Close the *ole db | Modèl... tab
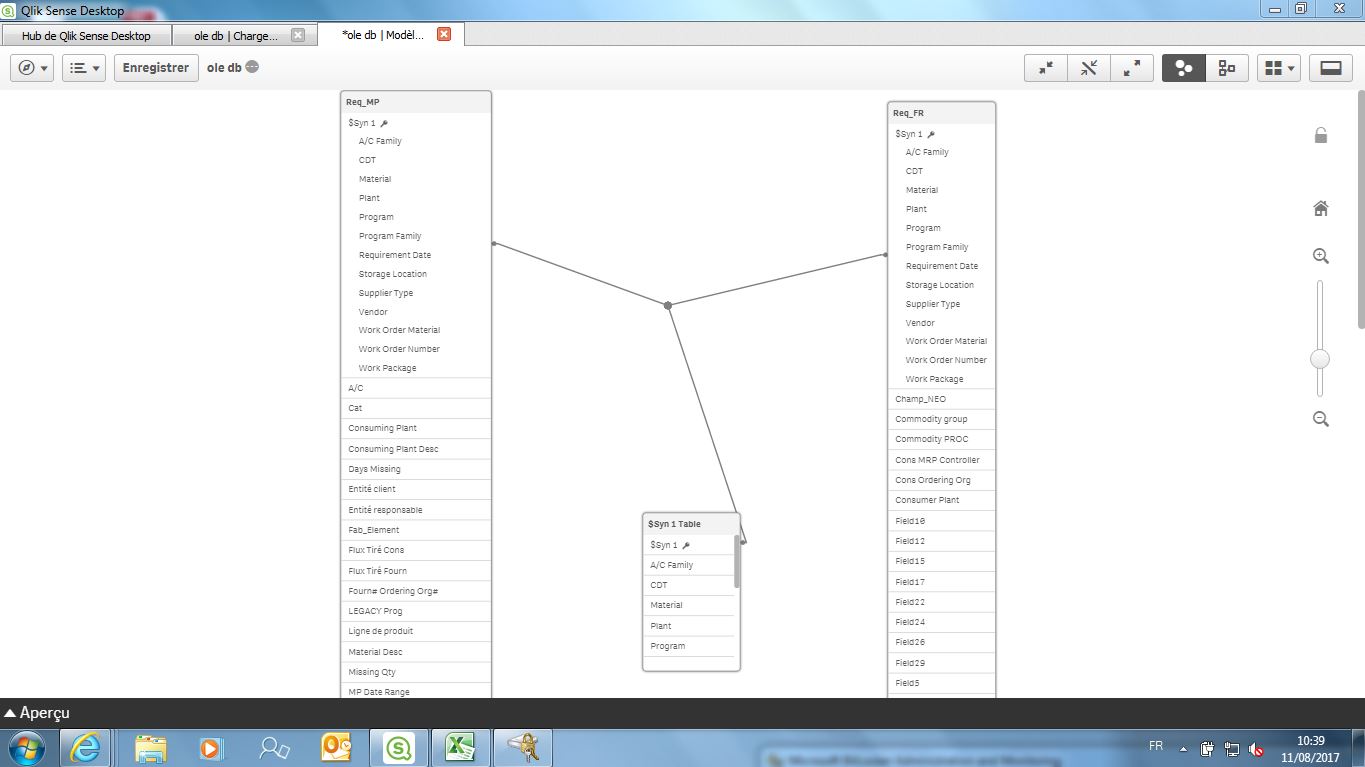The image size is (1365, 767). coord(444,34)
